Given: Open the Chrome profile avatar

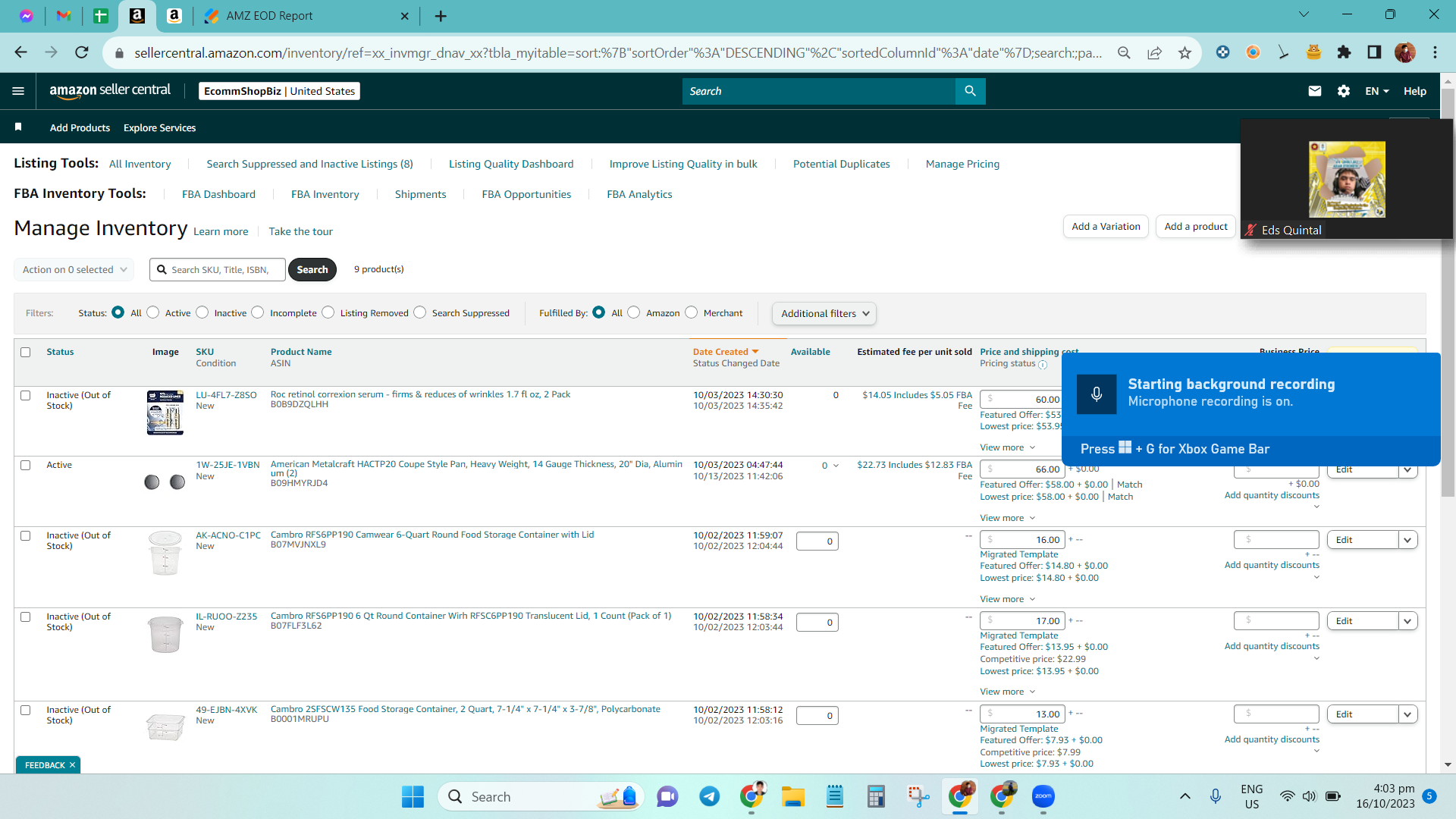Looking at the screenshot, I should point(1404,52).
